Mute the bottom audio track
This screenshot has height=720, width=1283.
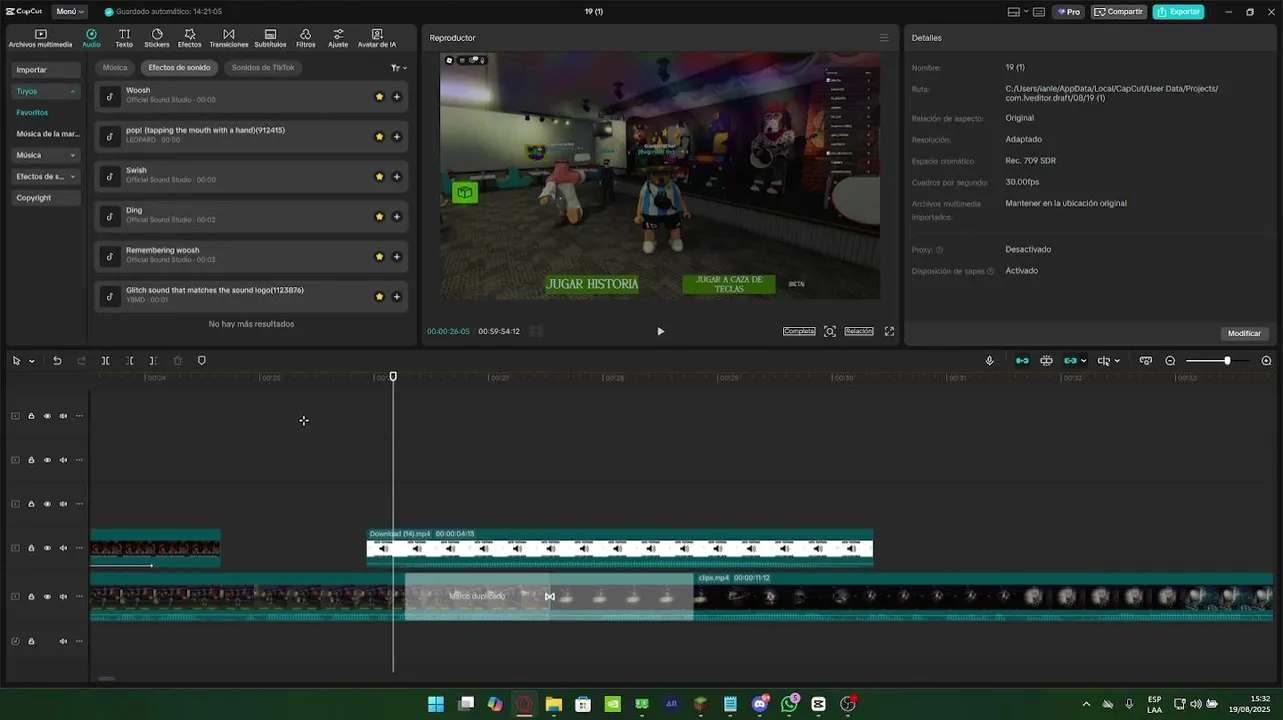pyautogui.click(x=63, y=641)
